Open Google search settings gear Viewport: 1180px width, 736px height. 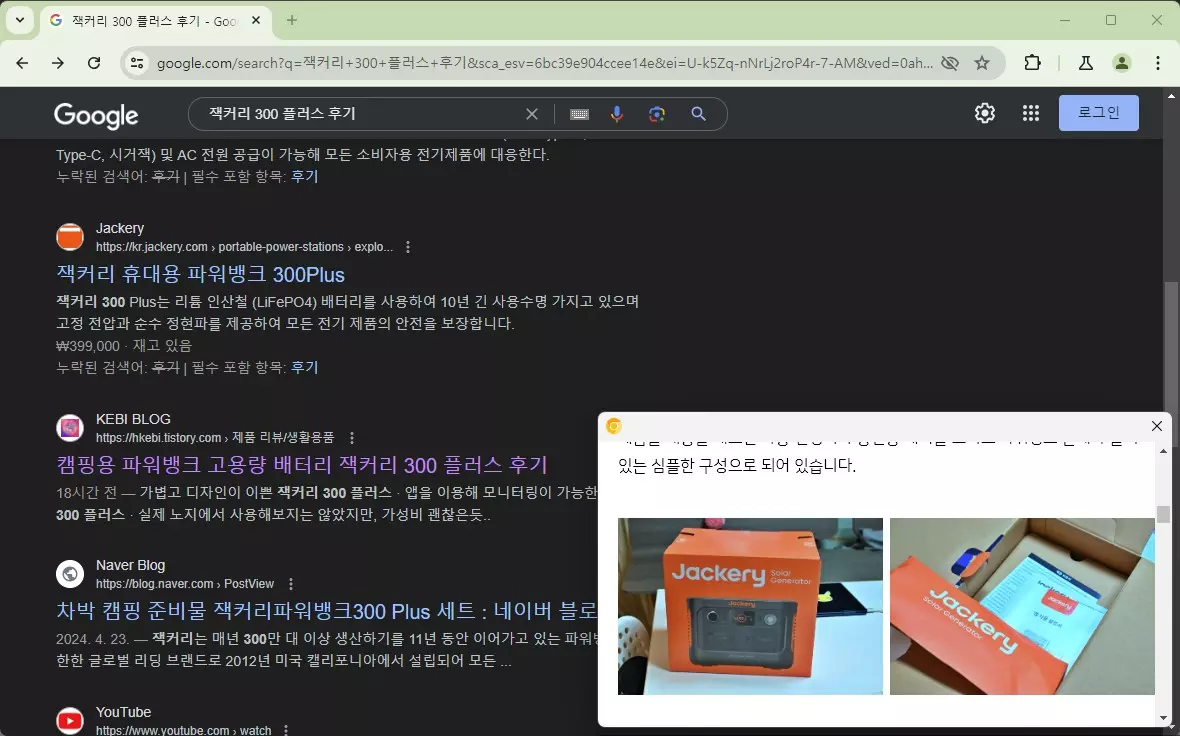pyautogui.click(x=984, y=113)
